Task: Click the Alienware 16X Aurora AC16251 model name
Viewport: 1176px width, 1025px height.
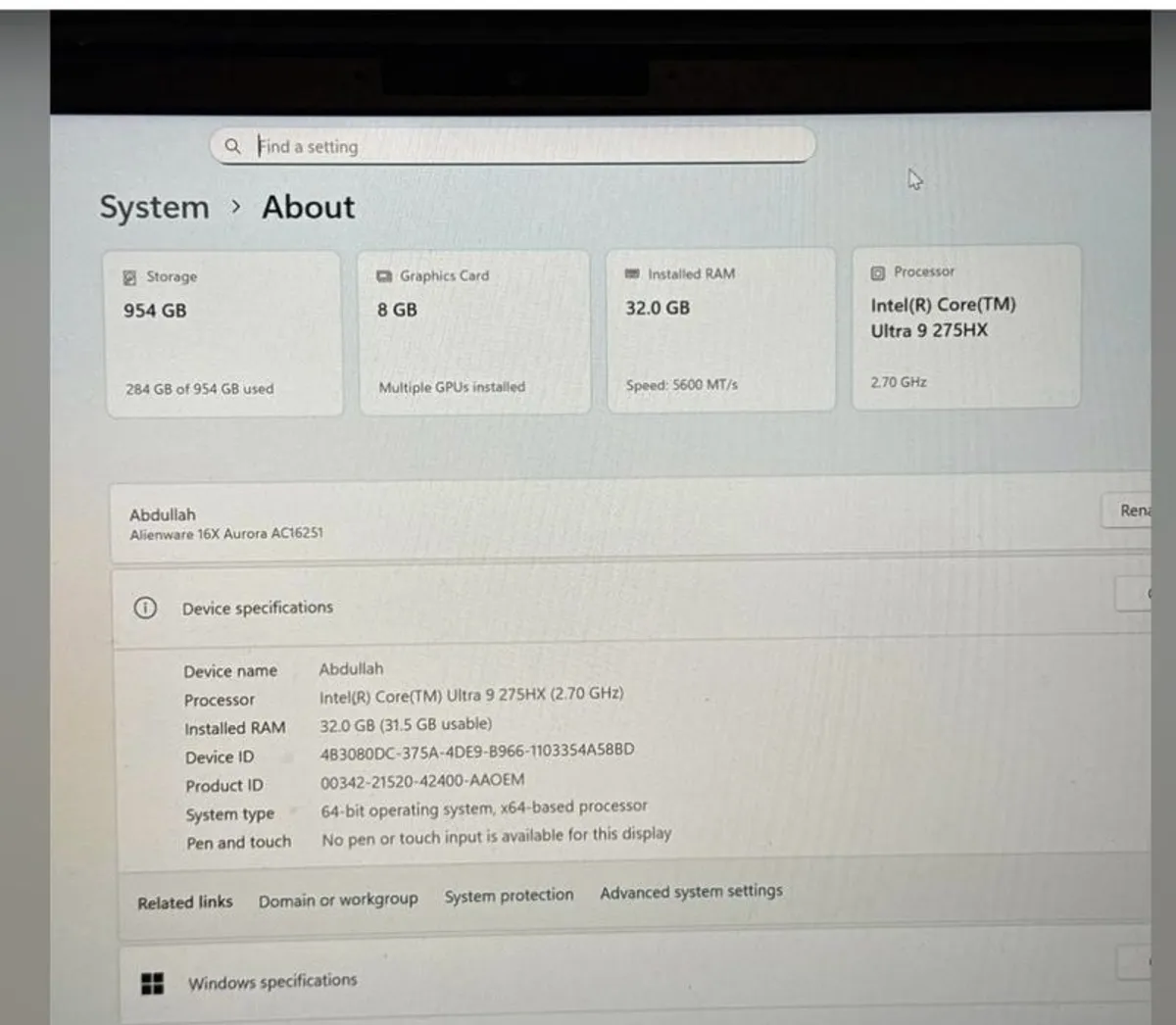Action: coord(226,534)
